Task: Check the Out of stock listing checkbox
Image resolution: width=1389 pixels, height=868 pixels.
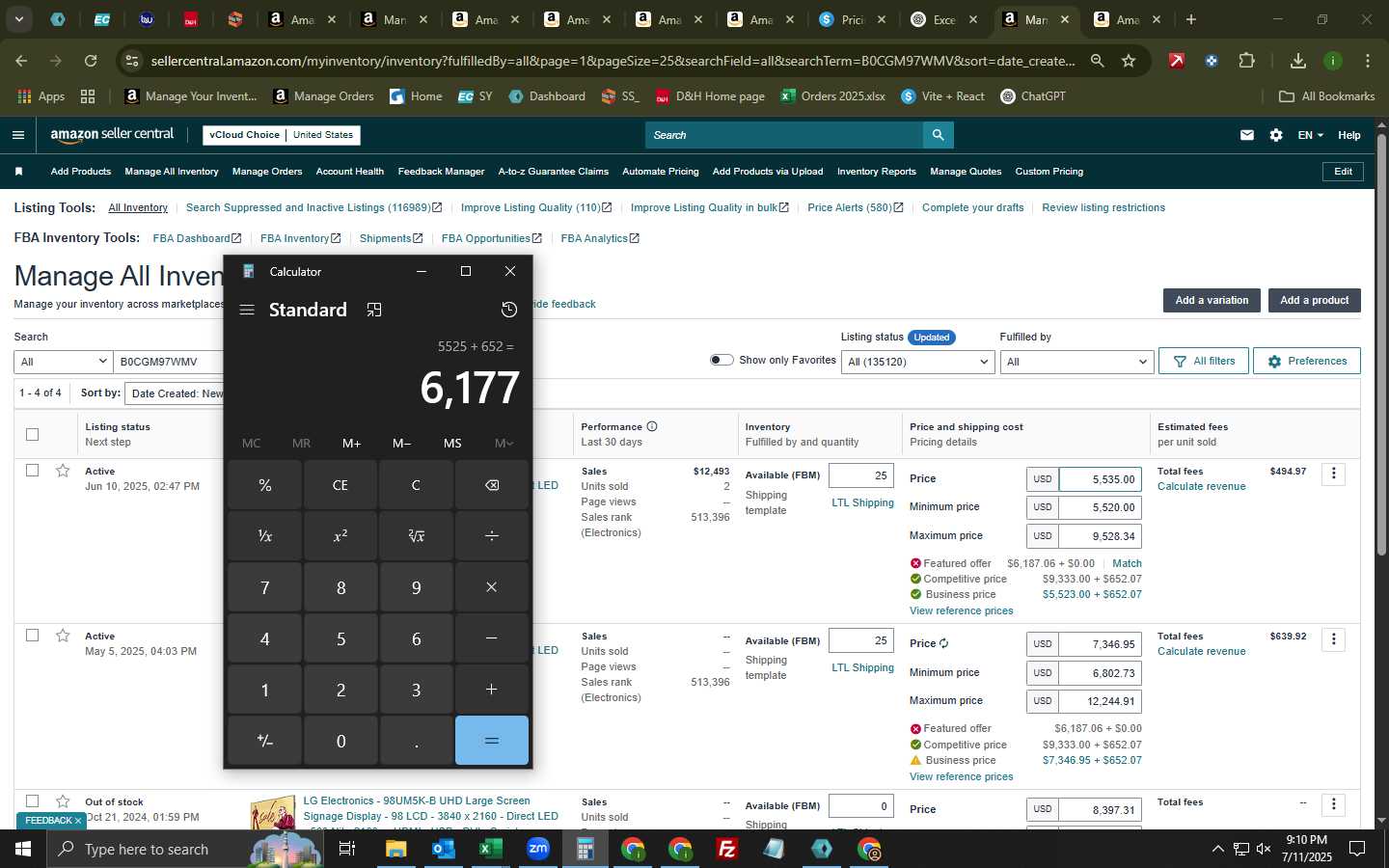Action: coord(32,801)
